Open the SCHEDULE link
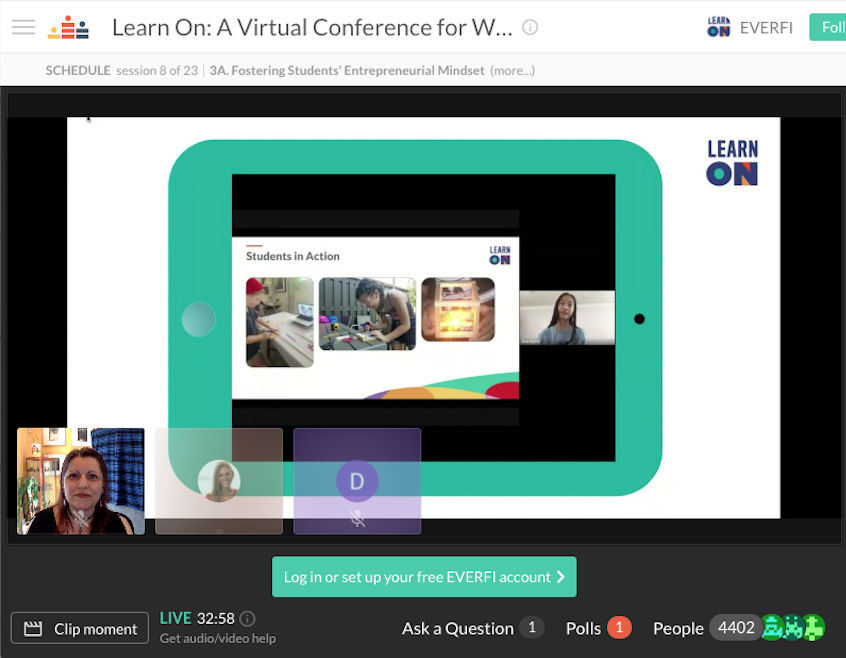Image resolution: width=846 pixels, height=658 pixels. [78, 71]
